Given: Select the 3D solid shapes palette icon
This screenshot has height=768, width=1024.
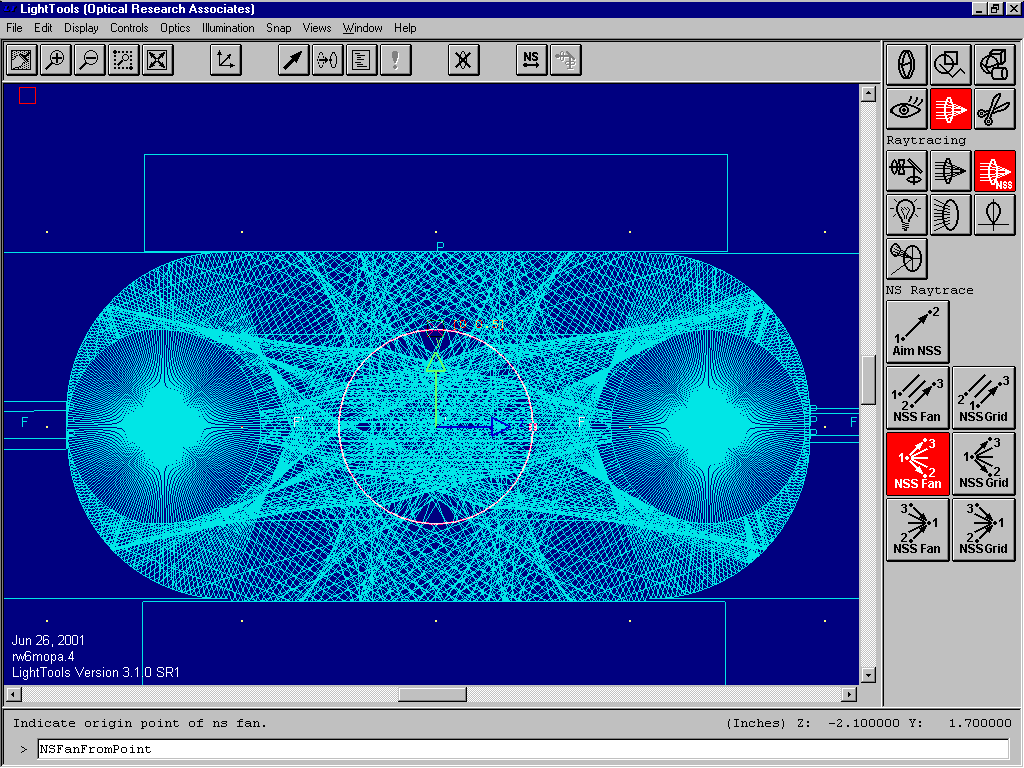Looking at the screenshot, I should coord(994,65).
